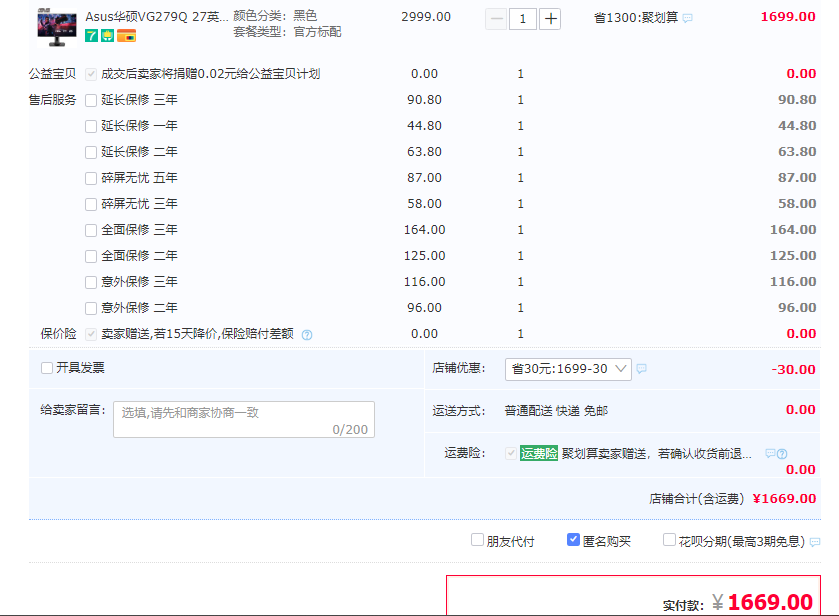The height and width of the screenshot is (616, 839).
Task: Click original price 2999.00
Action: [x=426, y=17]
